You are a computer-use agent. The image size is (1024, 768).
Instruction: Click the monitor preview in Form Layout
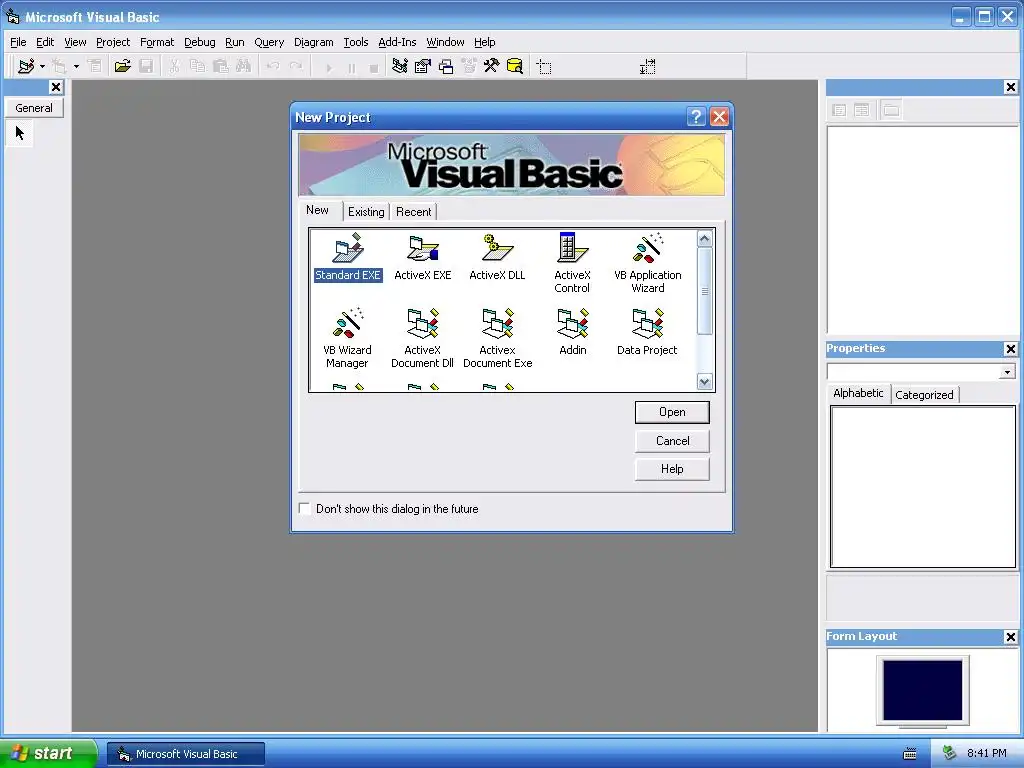coord(922,691)
